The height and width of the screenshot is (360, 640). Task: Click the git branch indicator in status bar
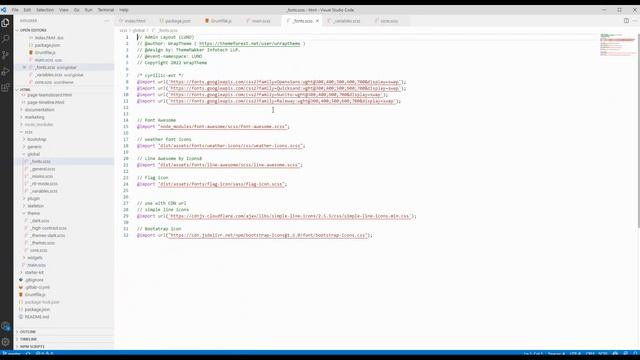[x=11, y=354]
